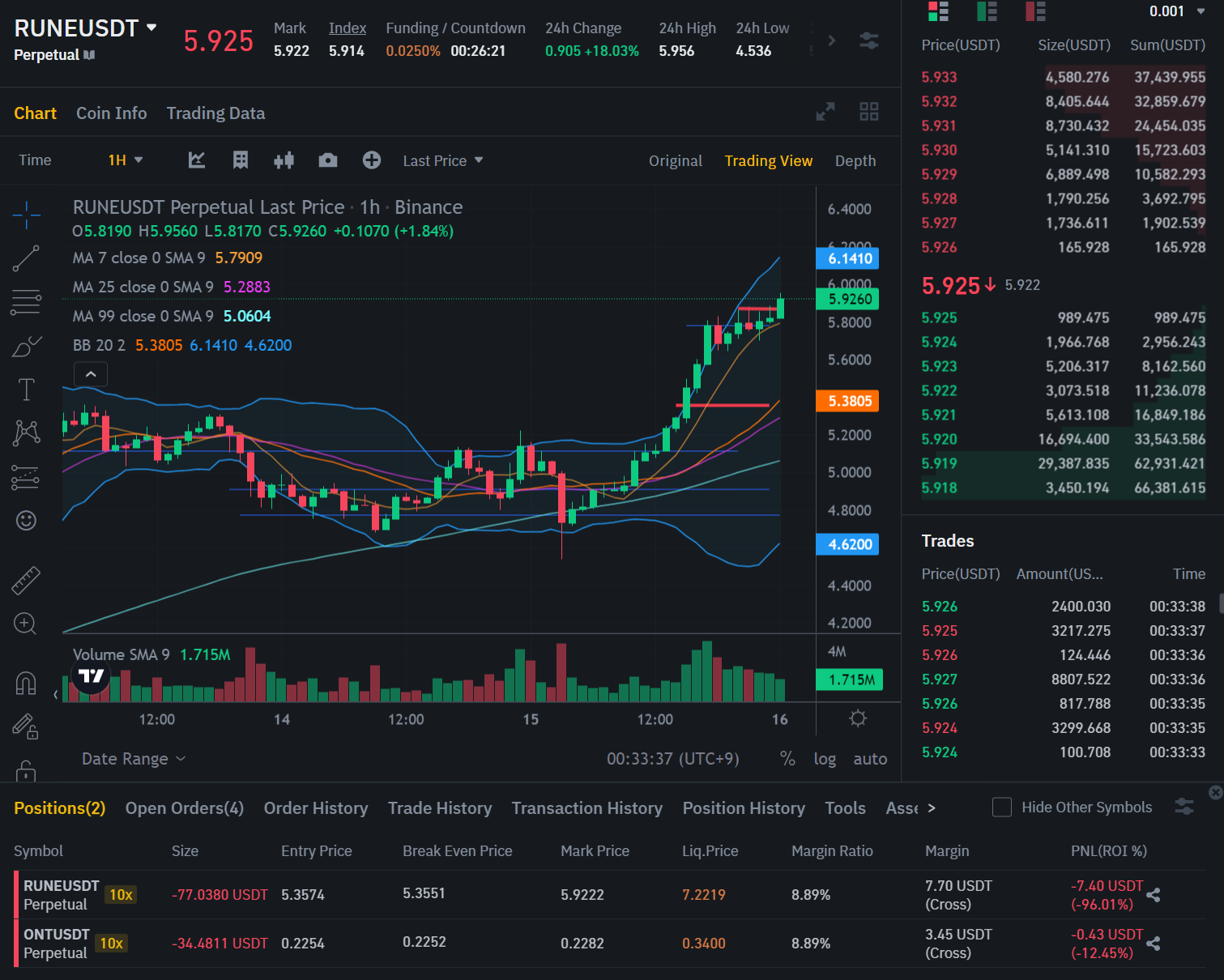Share the ONTUSDT position PNL
The image size is (1224, 980).
coord(1154,944)
